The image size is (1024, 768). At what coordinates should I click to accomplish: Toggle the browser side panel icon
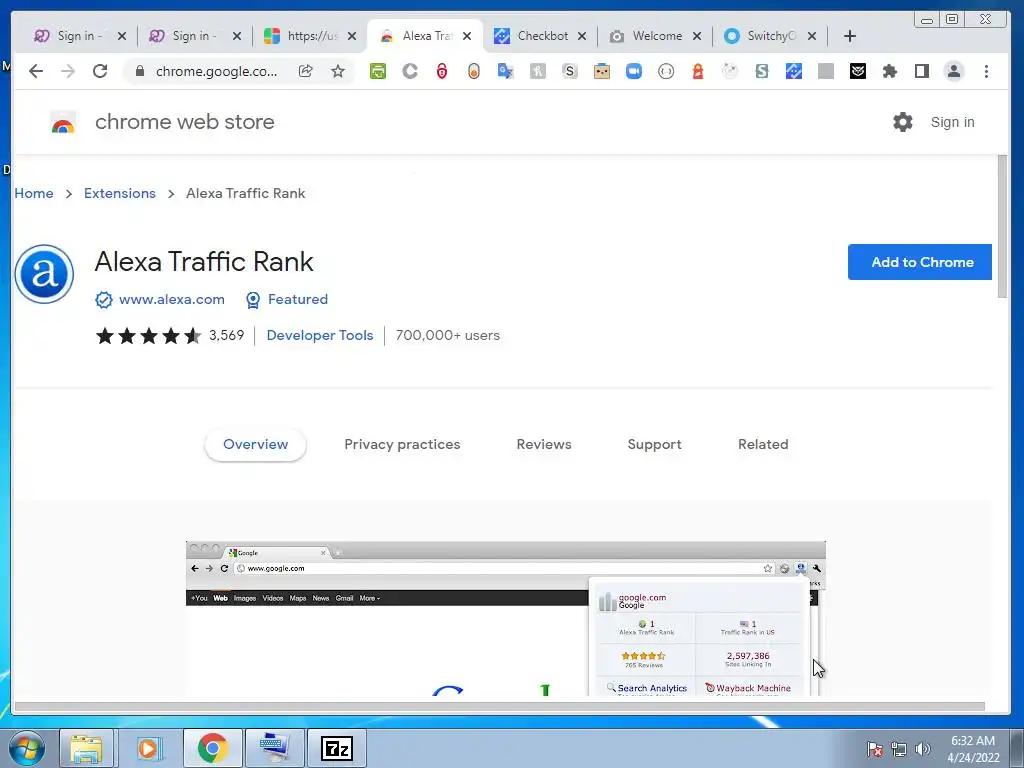click(921, 71)
